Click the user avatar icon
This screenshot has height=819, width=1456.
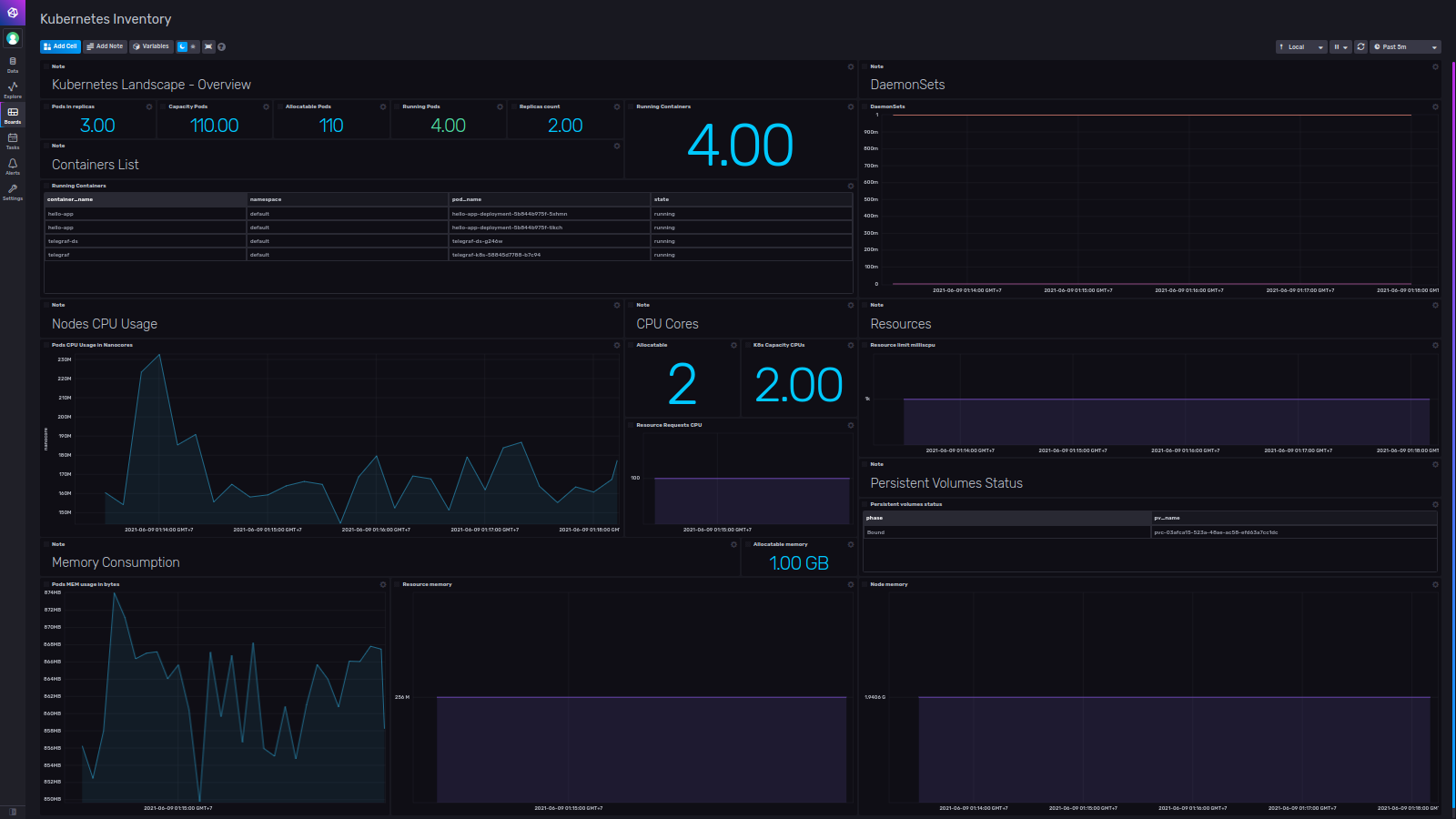click(13, 38)
